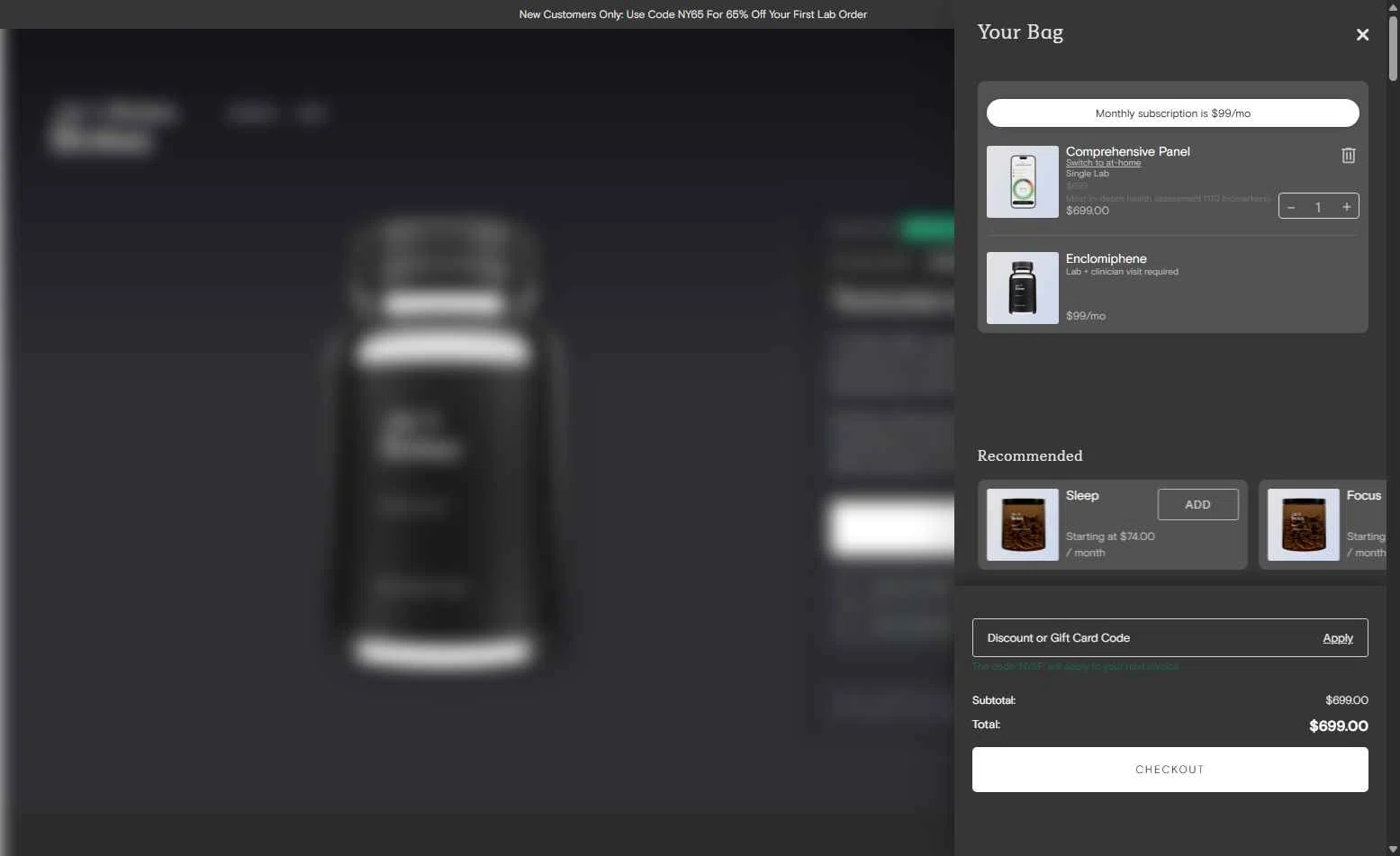Open the Sleep recommended product image

coord(1023,525)
